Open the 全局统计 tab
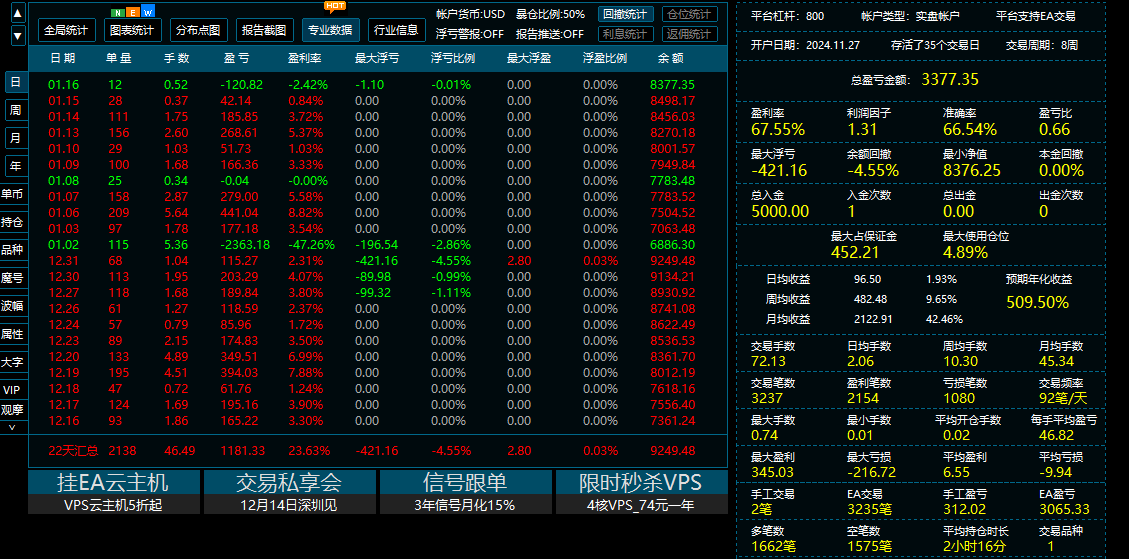The width and height of the screenshot is (1129, 559). pos(66,30)
